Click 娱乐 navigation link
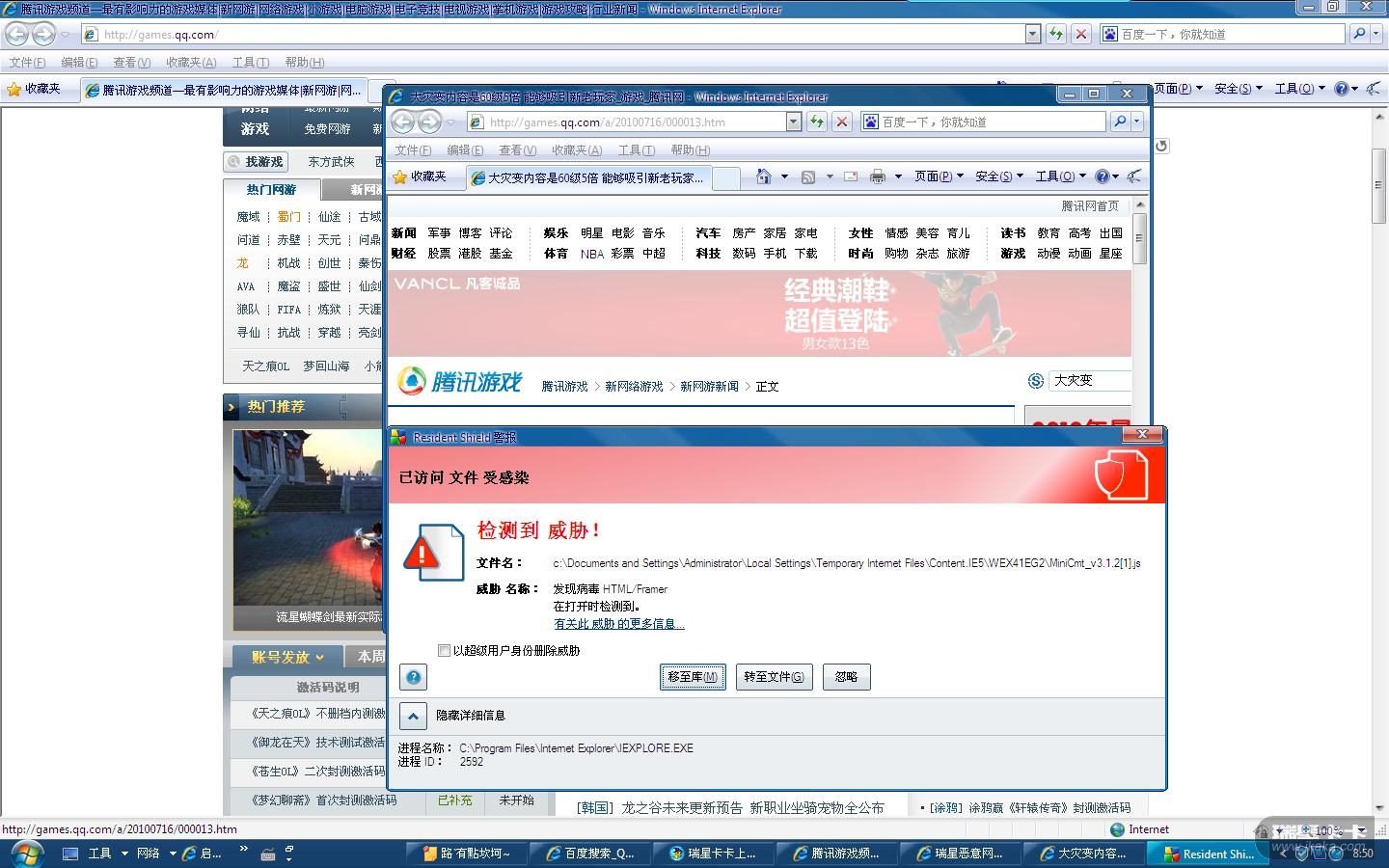Screen dimensions: 1389x868 click(556, 233)
